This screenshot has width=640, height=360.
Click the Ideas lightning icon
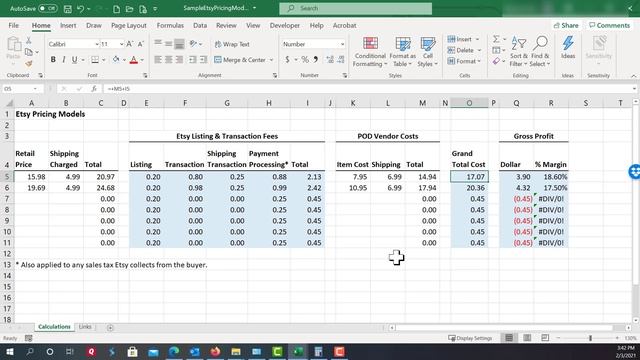[x=568, y=48]
